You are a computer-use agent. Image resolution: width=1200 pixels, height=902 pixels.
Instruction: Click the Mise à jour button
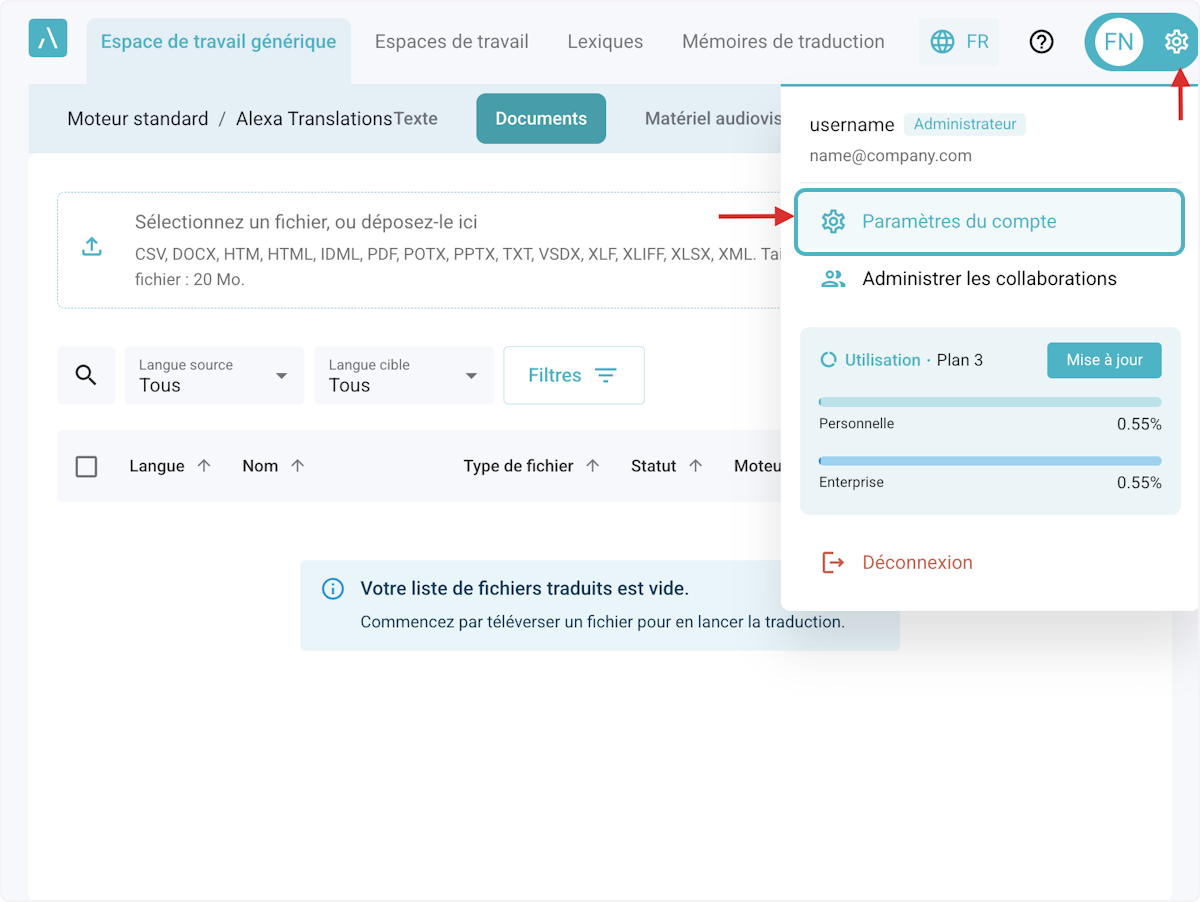[1104, 360]
